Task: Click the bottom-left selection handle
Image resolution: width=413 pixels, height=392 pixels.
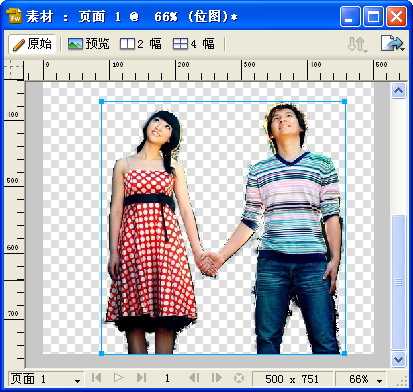Action: click(x=102, y=353)
